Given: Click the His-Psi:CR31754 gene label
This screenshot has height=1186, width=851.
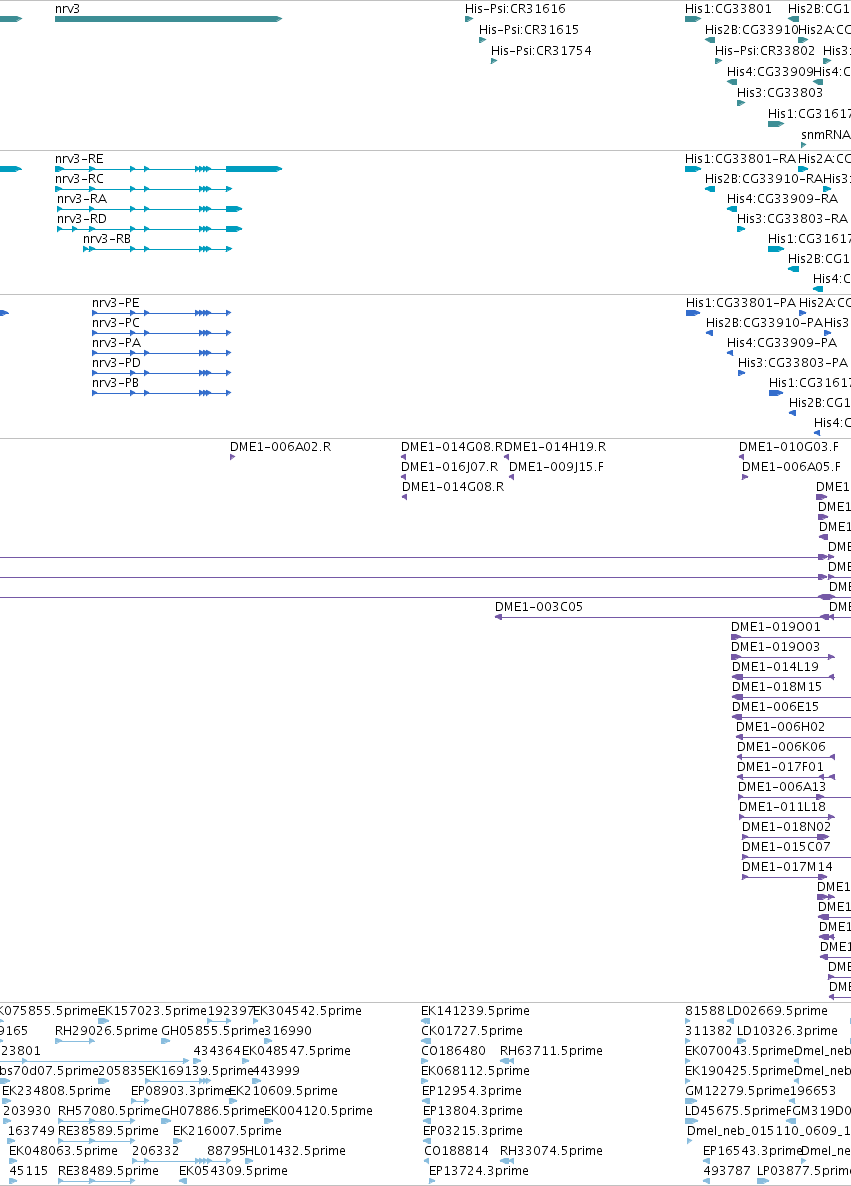Looking at the screenshot, I should pos(541,51).
